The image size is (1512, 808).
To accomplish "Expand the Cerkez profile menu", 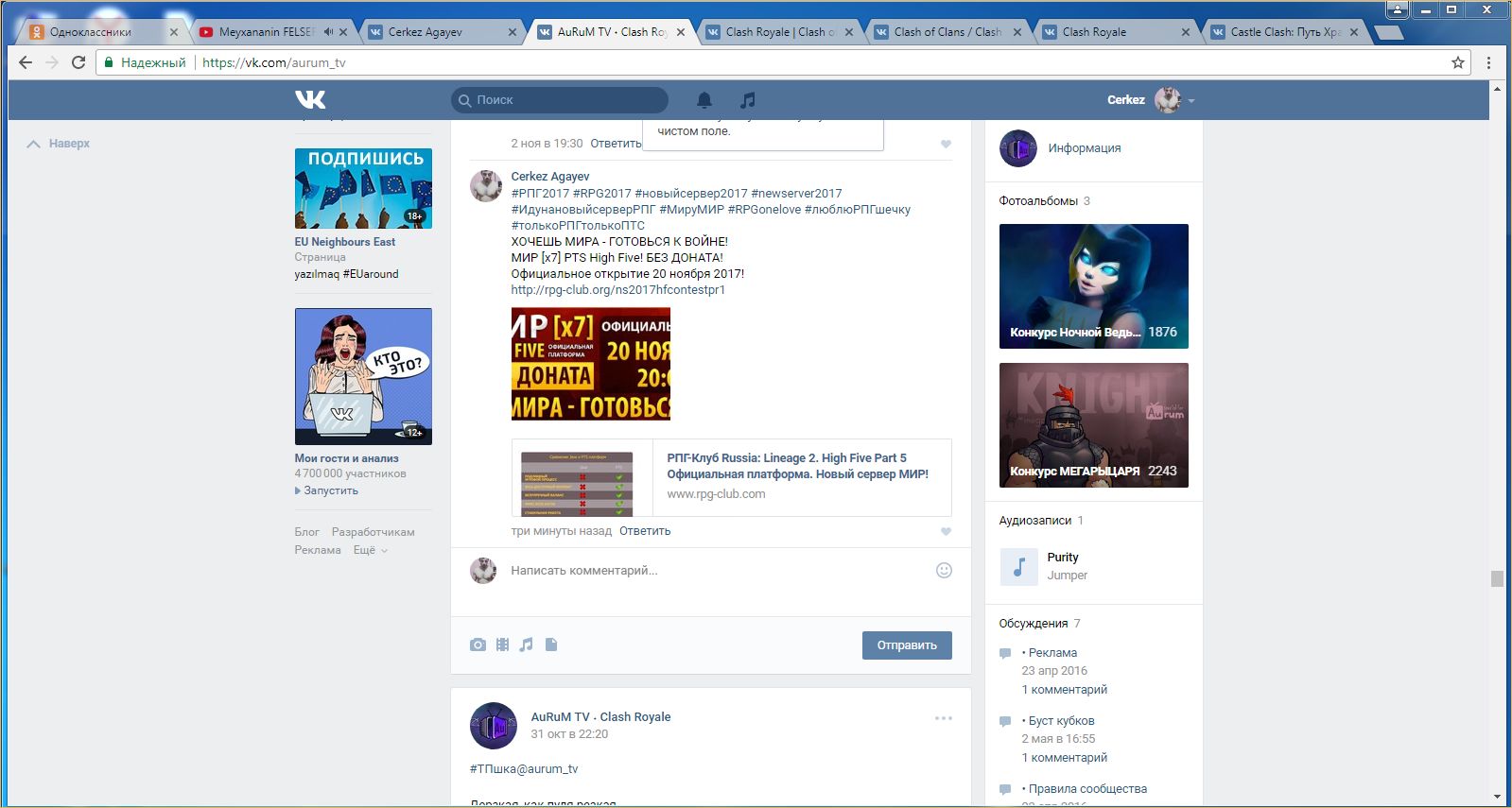I will click(x=1191, y=100).
